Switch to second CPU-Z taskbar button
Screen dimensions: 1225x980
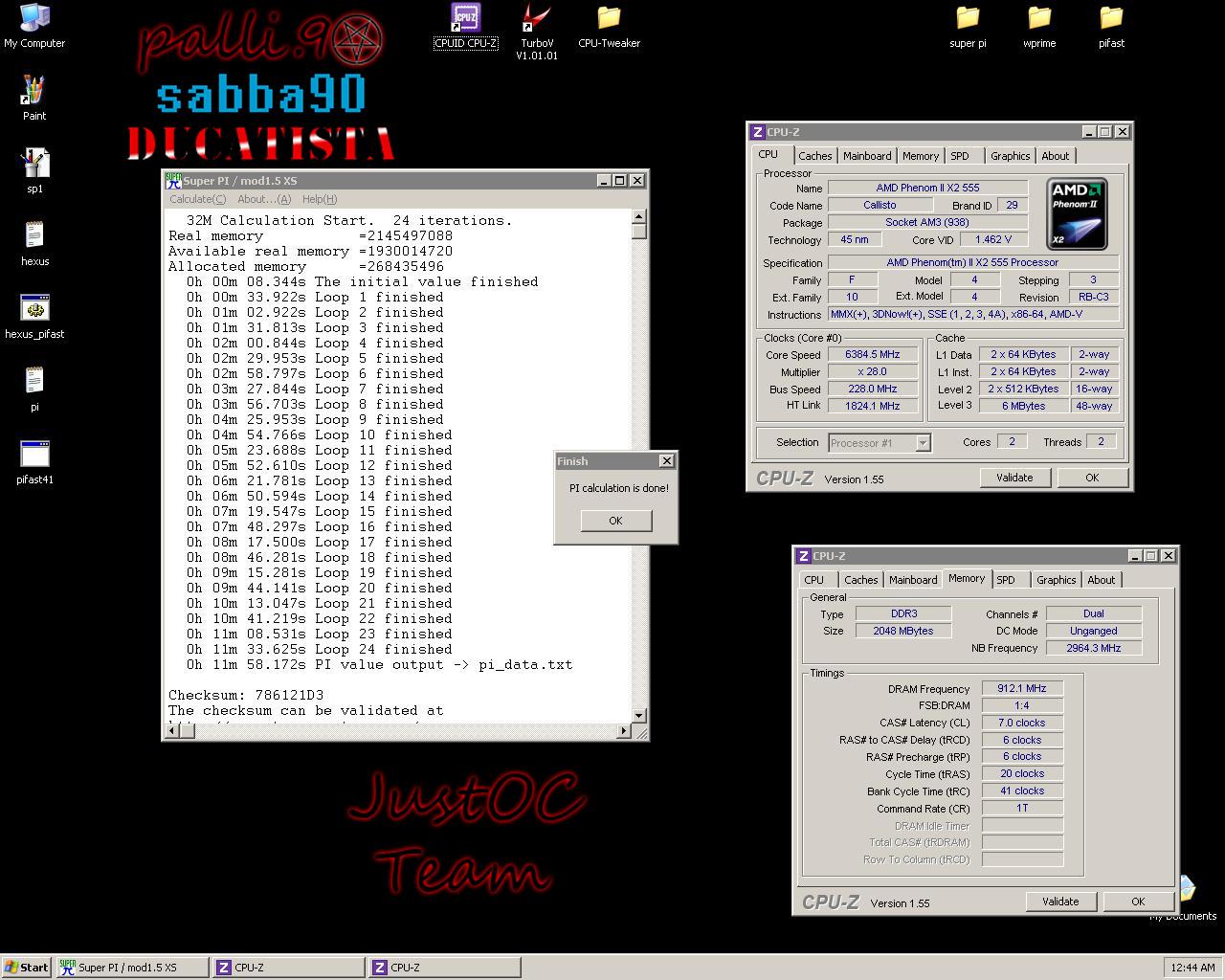click(446, 968)
